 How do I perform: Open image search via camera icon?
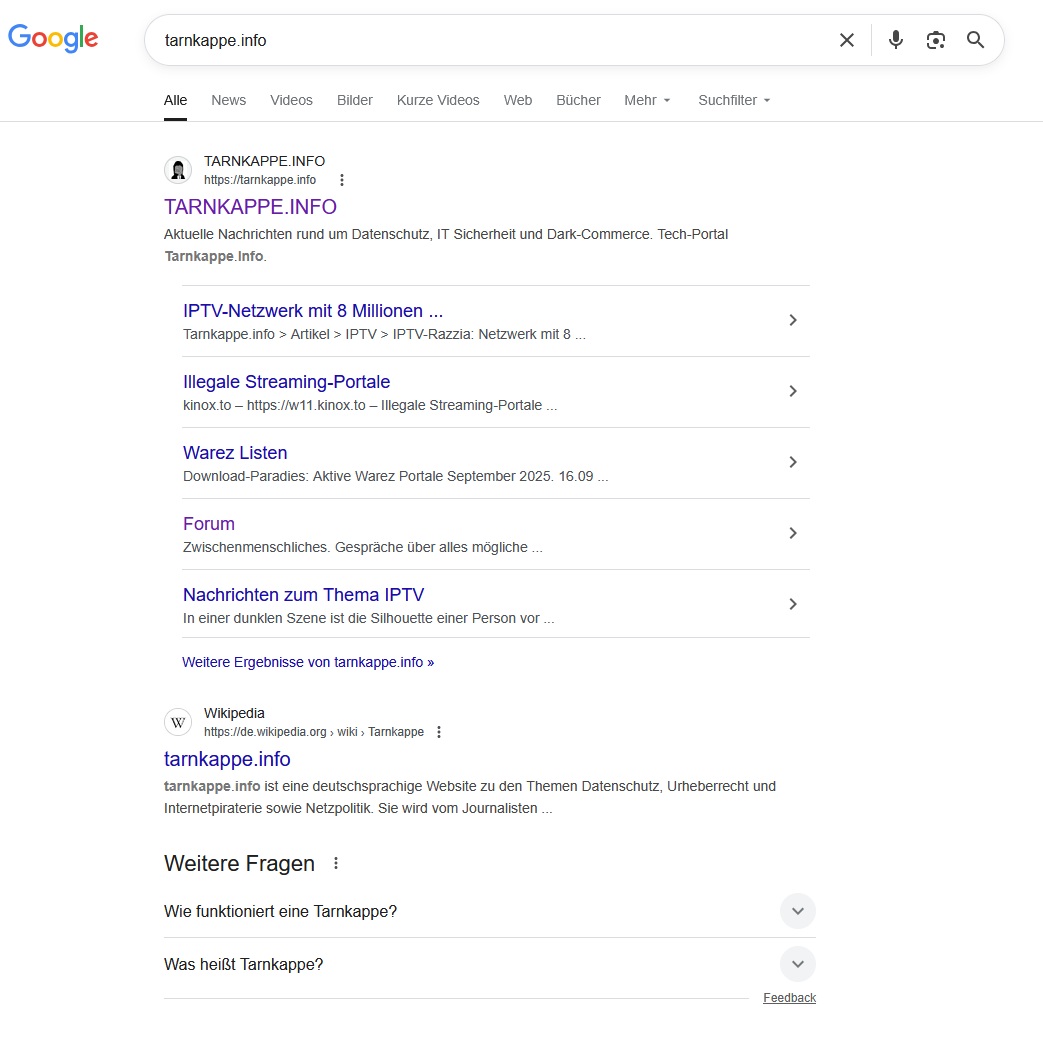pyautogui.click(x=936, y=40)
